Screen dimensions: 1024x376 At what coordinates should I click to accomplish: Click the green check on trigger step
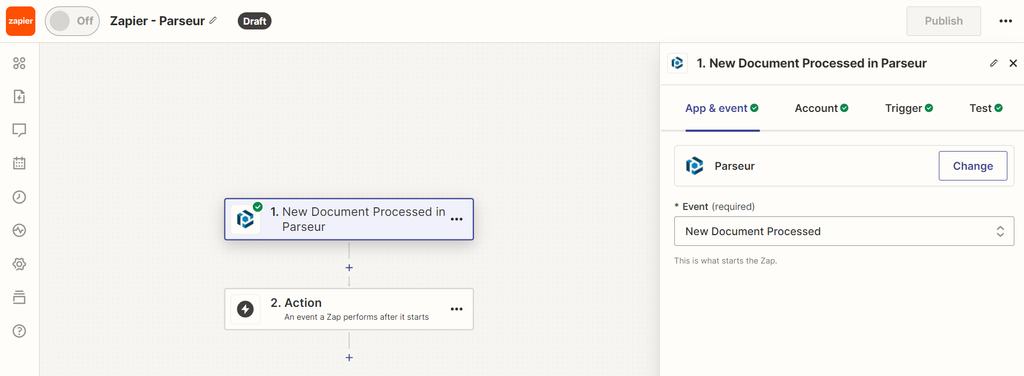(x=257, y=207)
